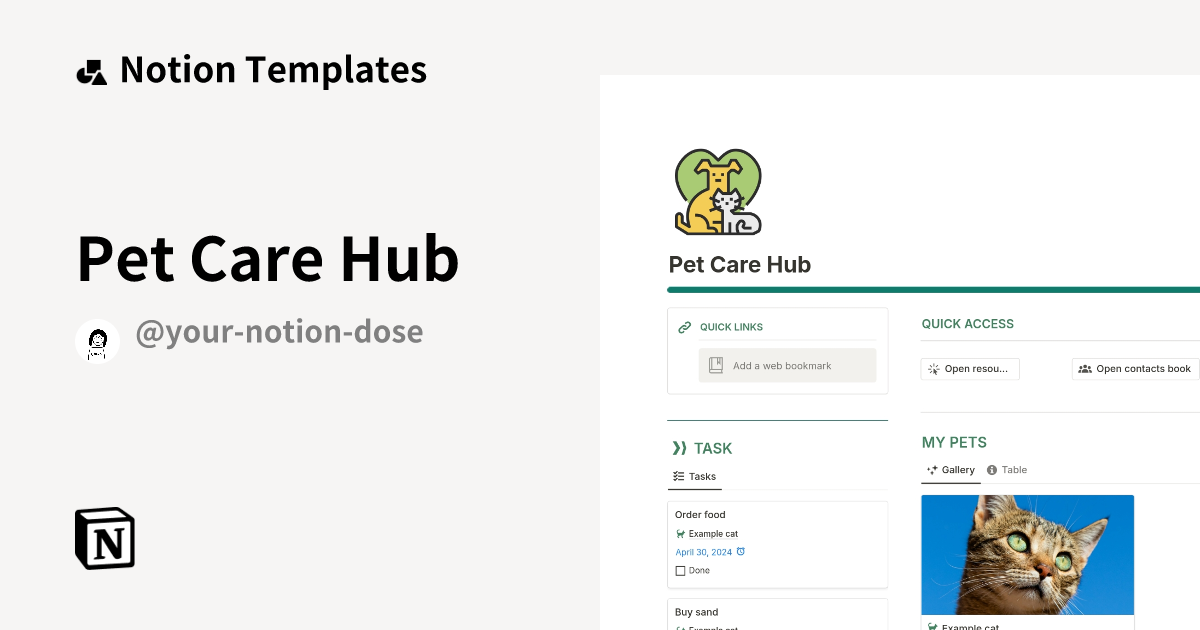Viewport: 1200px width, 630px height.
Task: Click the @your-notion-dose avatar image
Action: 97,340
